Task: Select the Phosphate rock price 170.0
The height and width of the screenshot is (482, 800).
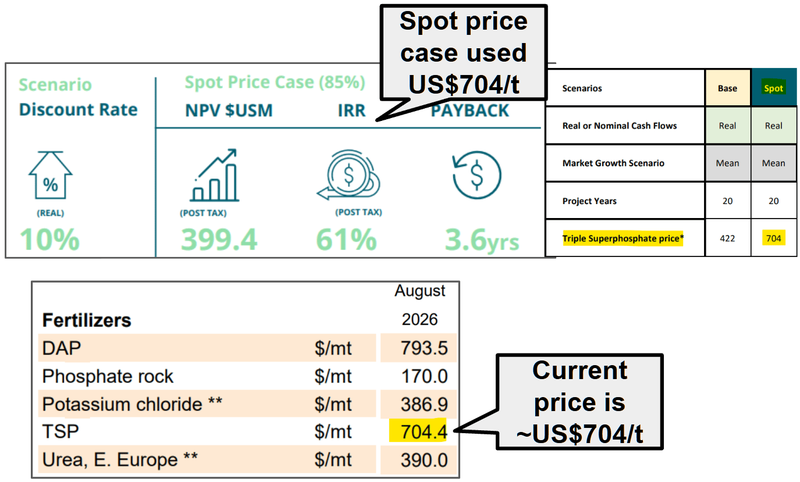Action: coord(424,376)
